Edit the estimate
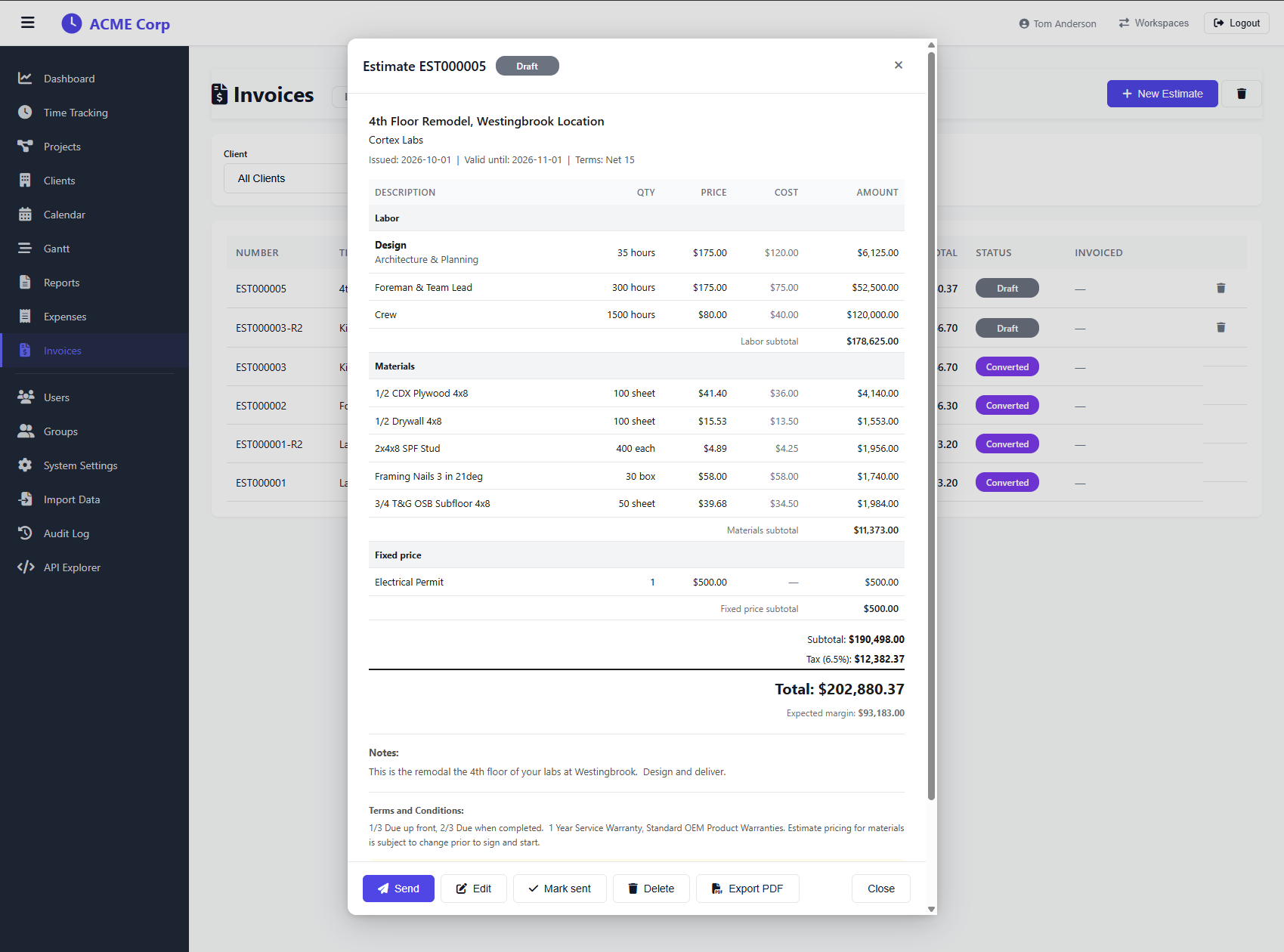Screen dimensions: 1284x952 coord(474,889)
